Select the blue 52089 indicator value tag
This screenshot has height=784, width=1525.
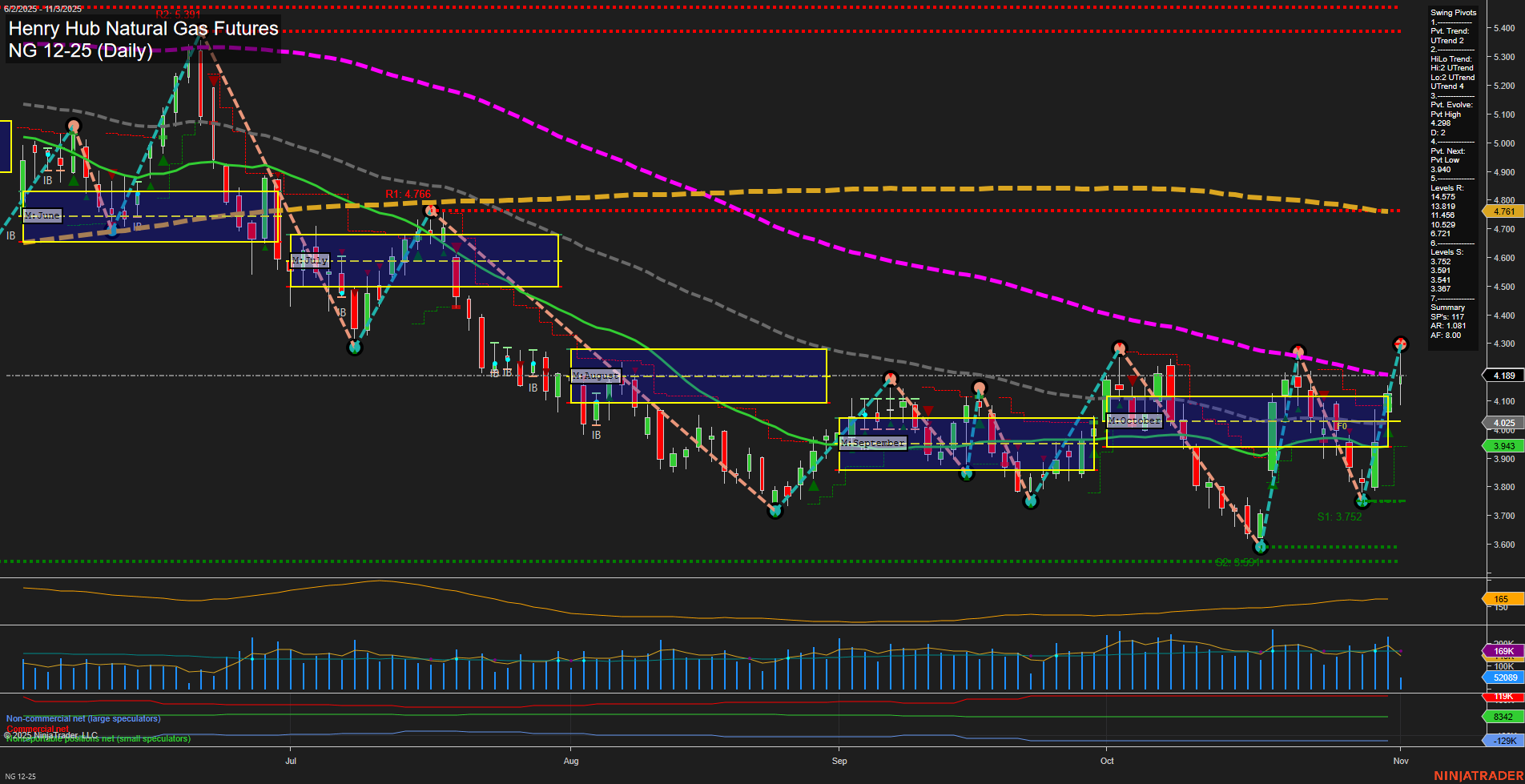(1503, 677)
